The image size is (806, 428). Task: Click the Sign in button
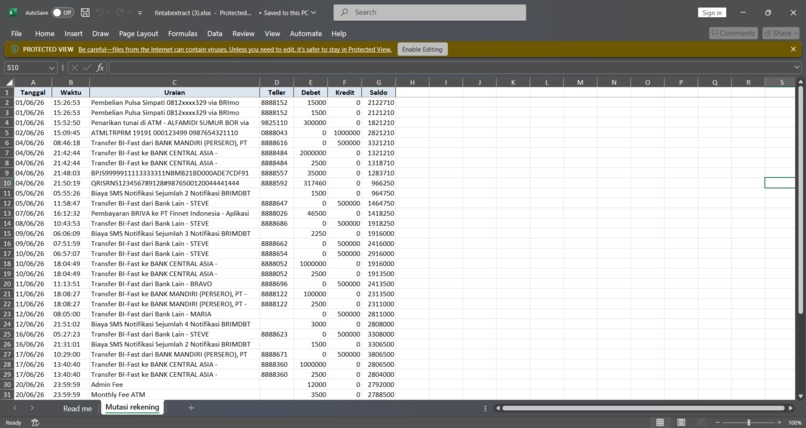712,12
